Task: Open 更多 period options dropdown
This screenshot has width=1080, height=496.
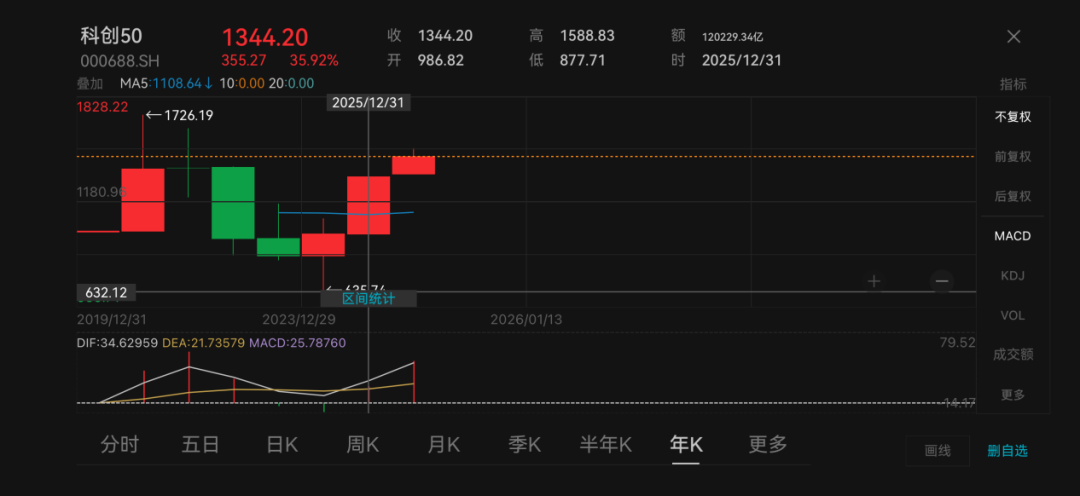Action: coord(767,445)
